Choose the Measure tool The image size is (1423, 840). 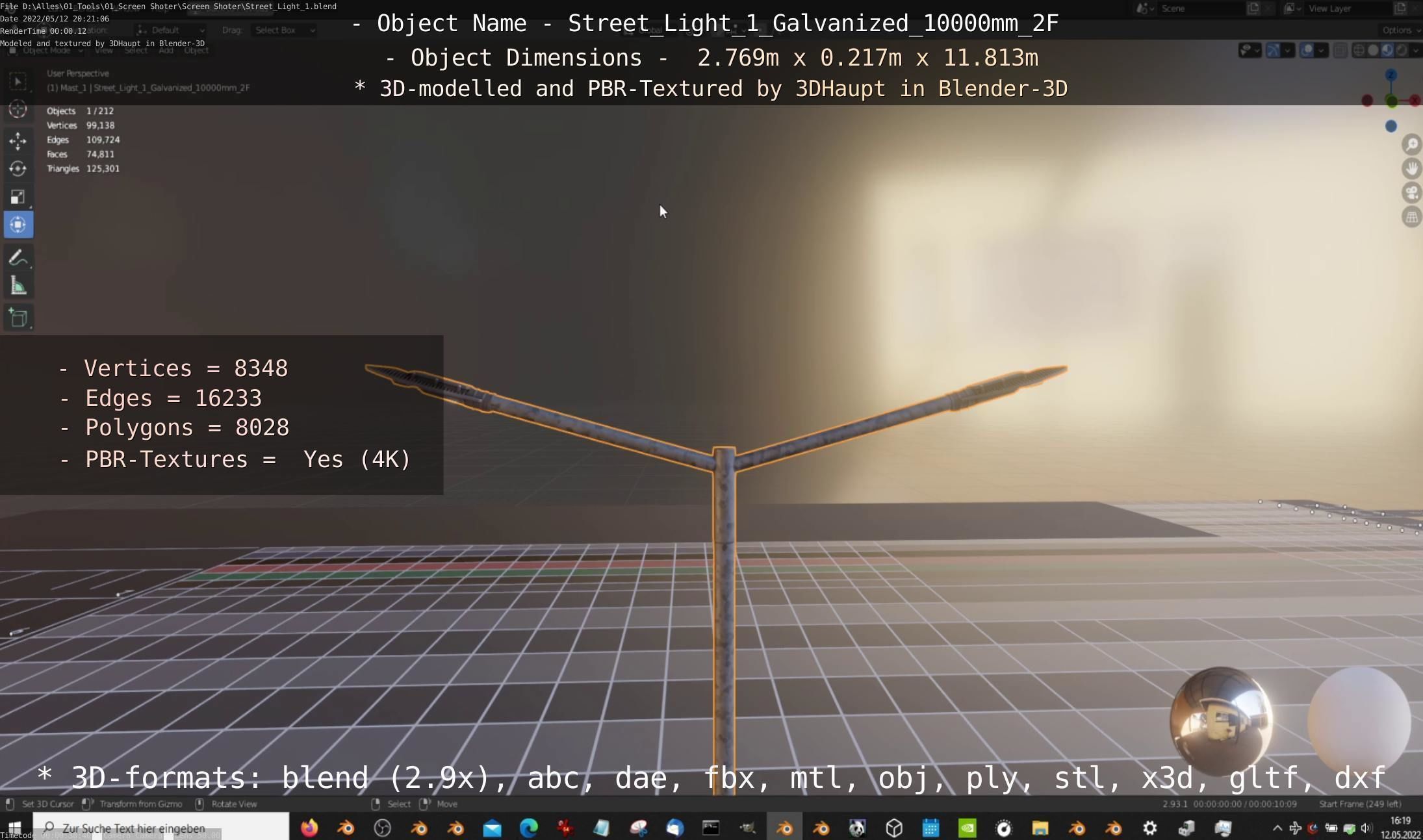pyautogui.click(x=18, y=286)
